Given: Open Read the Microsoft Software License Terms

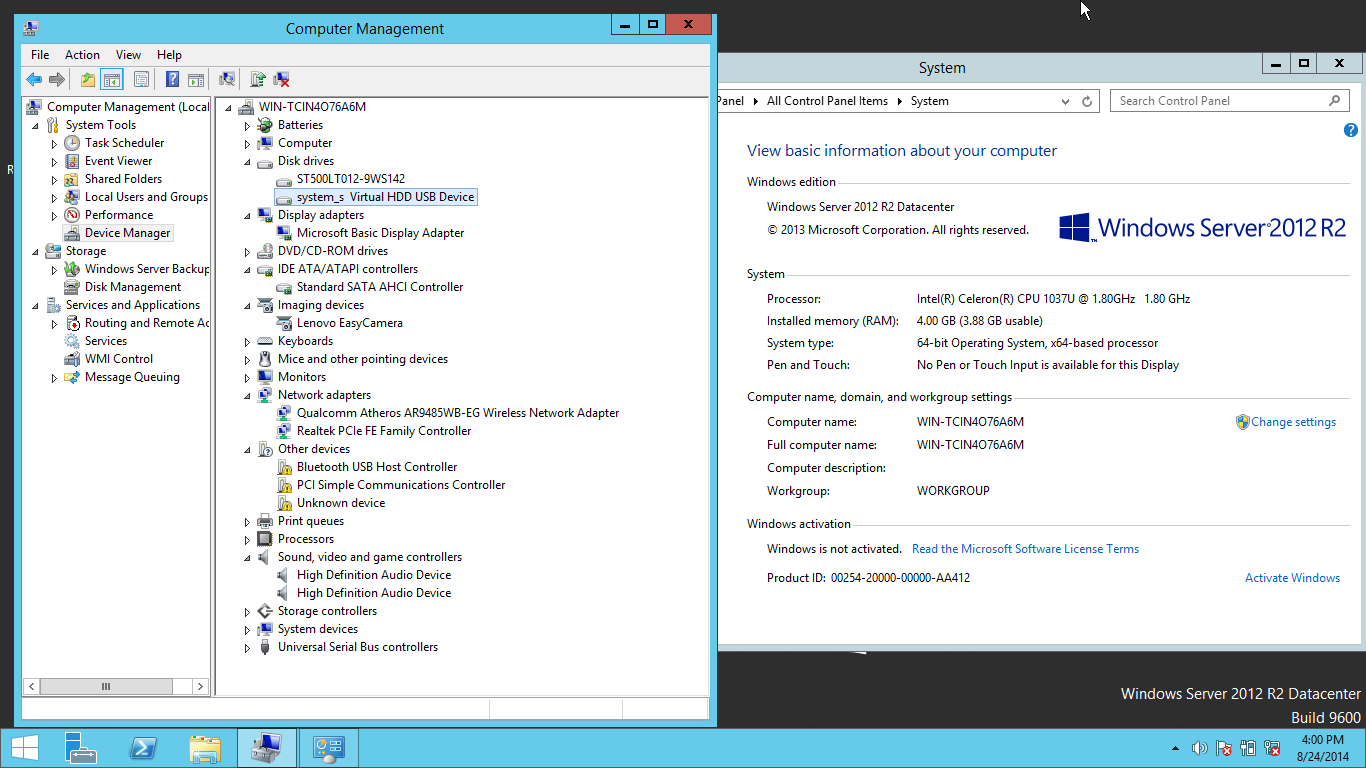Looking at the screenshot, I should click(x=1025, y=549).
